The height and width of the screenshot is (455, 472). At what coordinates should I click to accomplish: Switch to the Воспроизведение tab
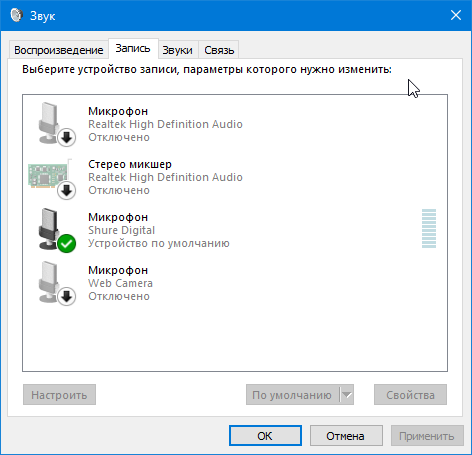[x=59, y=50]
